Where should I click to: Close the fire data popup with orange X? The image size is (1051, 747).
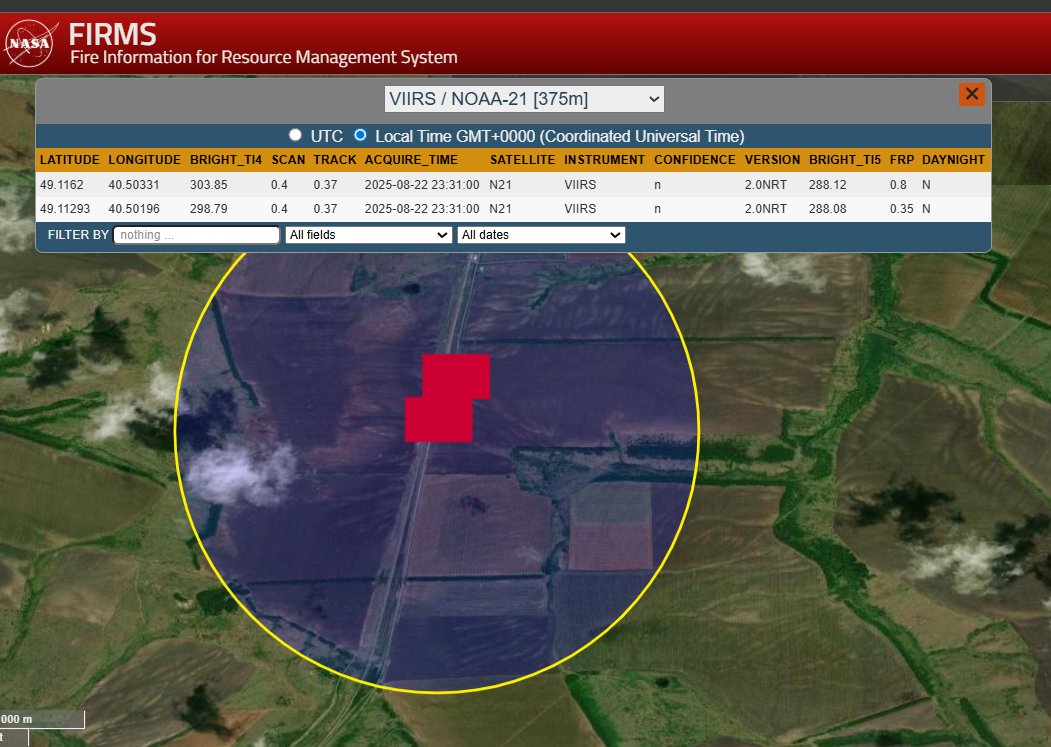pyautogui.click(x=971, y=94)
